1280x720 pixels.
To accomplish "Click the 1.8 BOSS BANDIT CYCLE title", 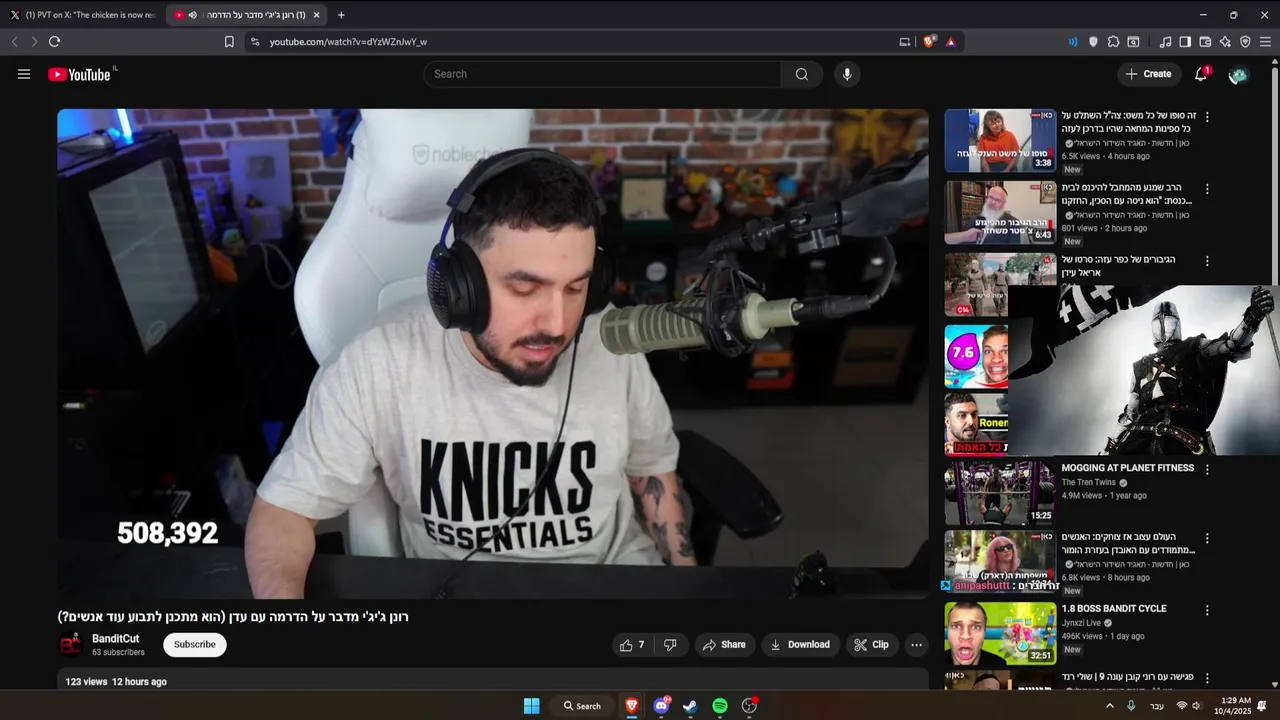I will (x=1114, y=608).
